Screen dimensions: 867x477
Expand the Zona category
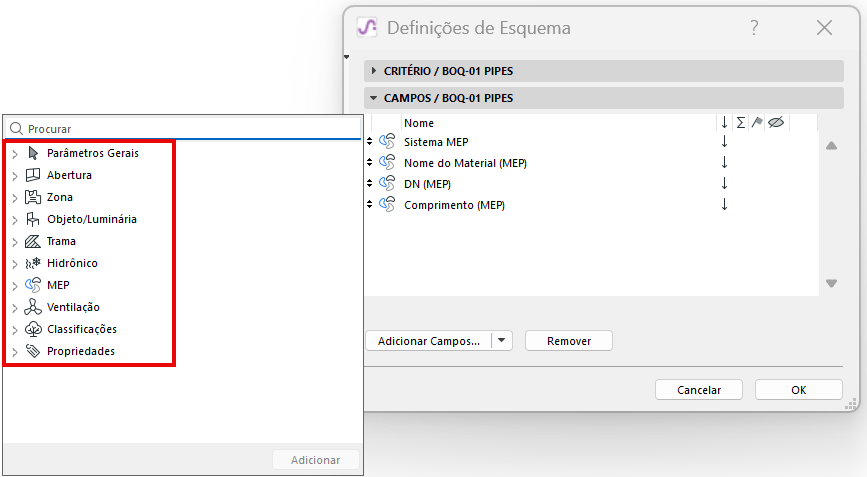click(15, 198)
